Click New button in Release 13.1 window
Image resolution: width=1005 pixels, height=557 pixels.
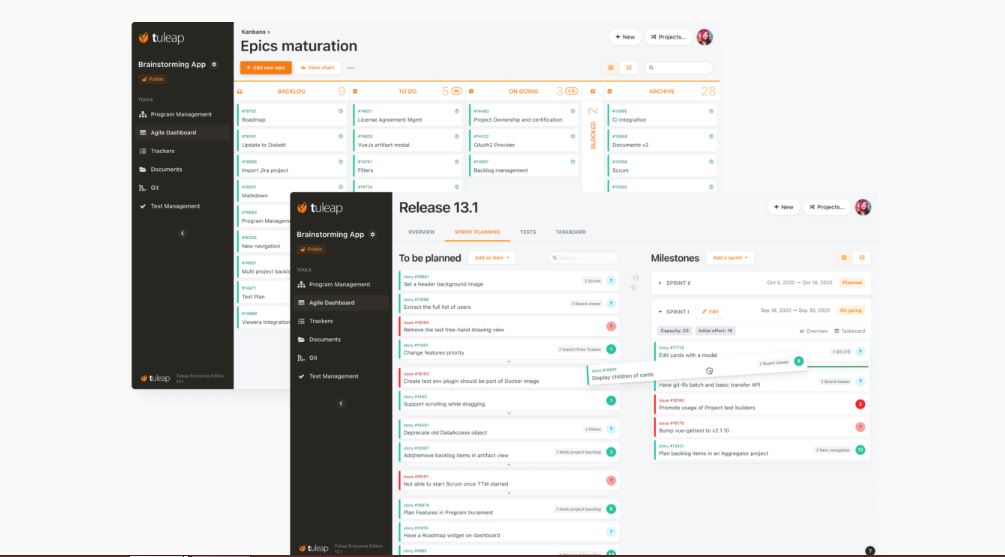[x=783, y=207]
